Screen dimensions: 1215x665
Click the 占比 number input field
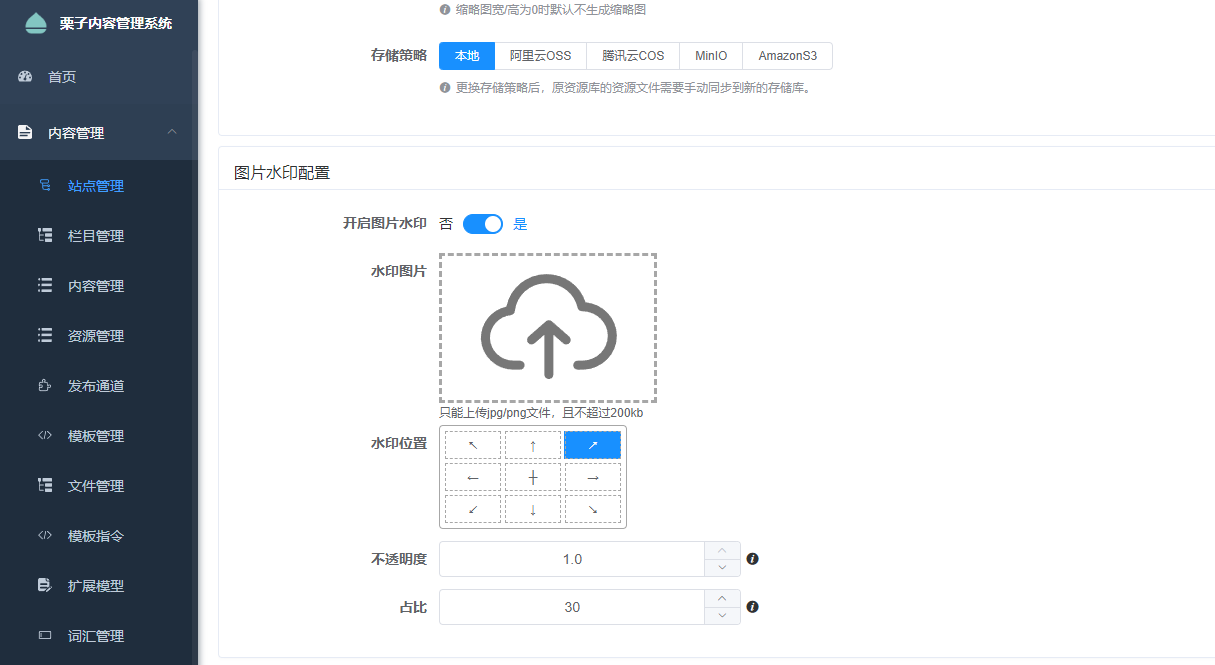[572, 607]
